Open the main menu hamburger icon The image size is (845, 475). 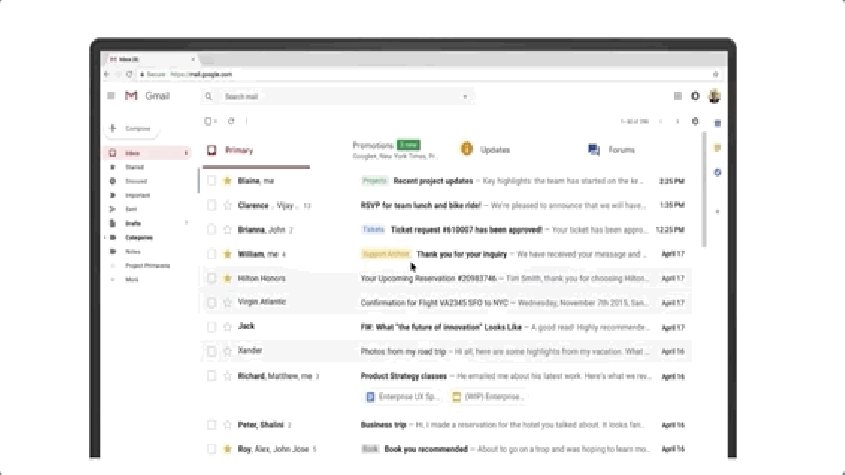[x=111, y=96]
